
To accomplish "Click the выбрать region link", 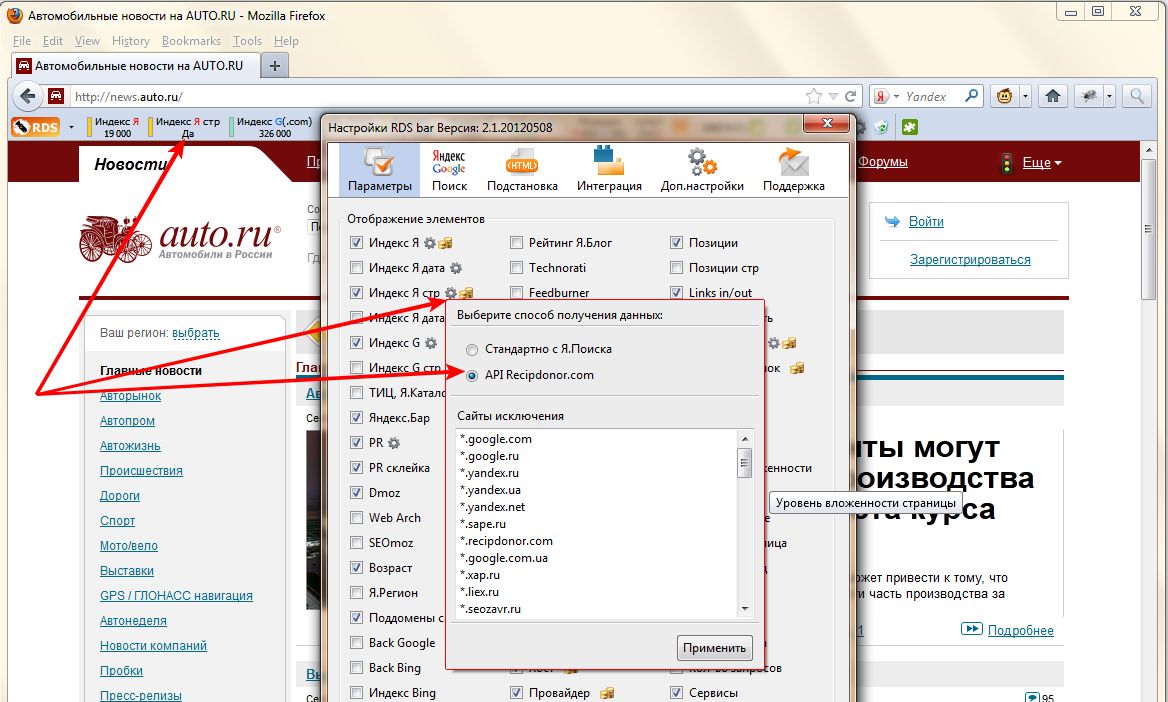I will [x=195, y=333].
